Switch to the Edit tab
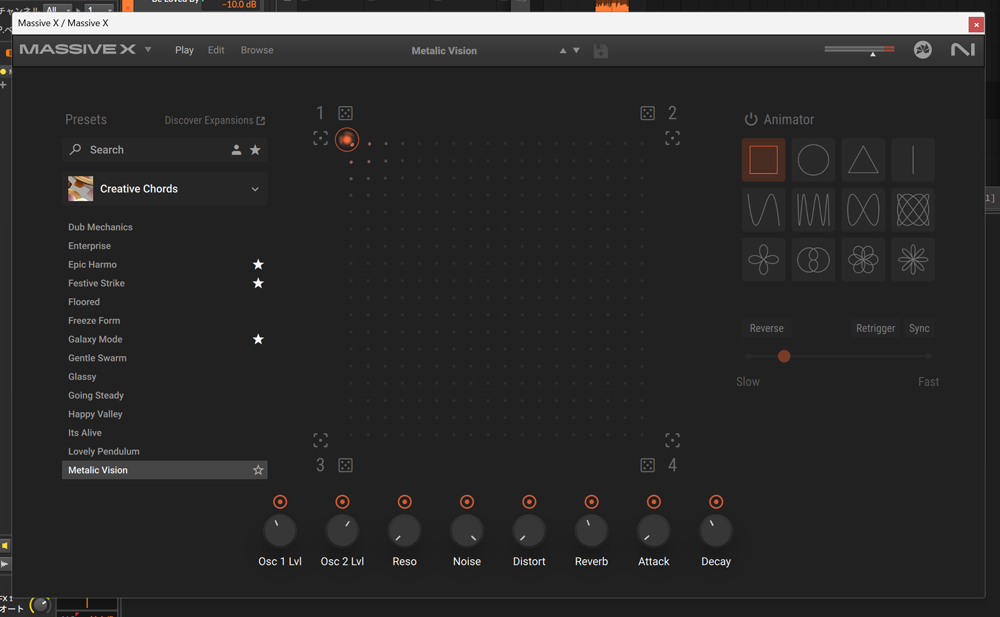The width and height of the screenshot is (1000, 617). pyautogui.click(x=216, y=50)
